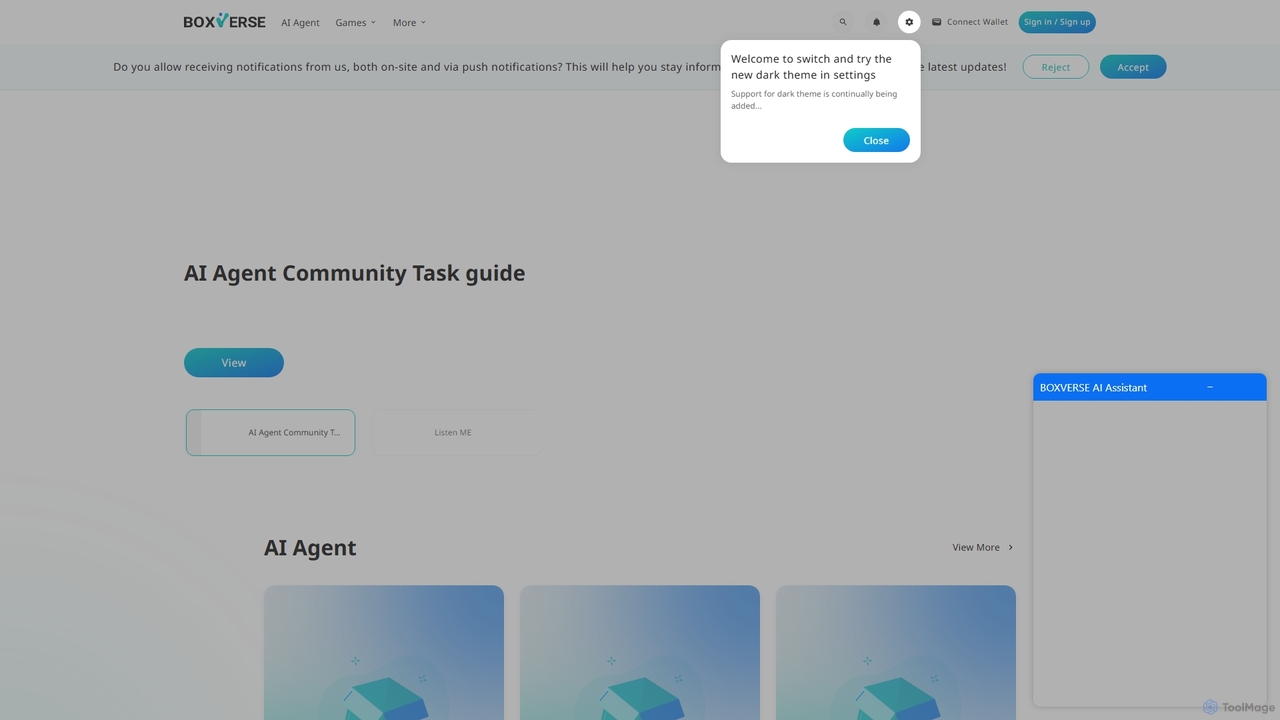The image size is (1280, 720).
Task: Minimize the BOXVERSE AI Assistant panel
Action: point(1210,387)
